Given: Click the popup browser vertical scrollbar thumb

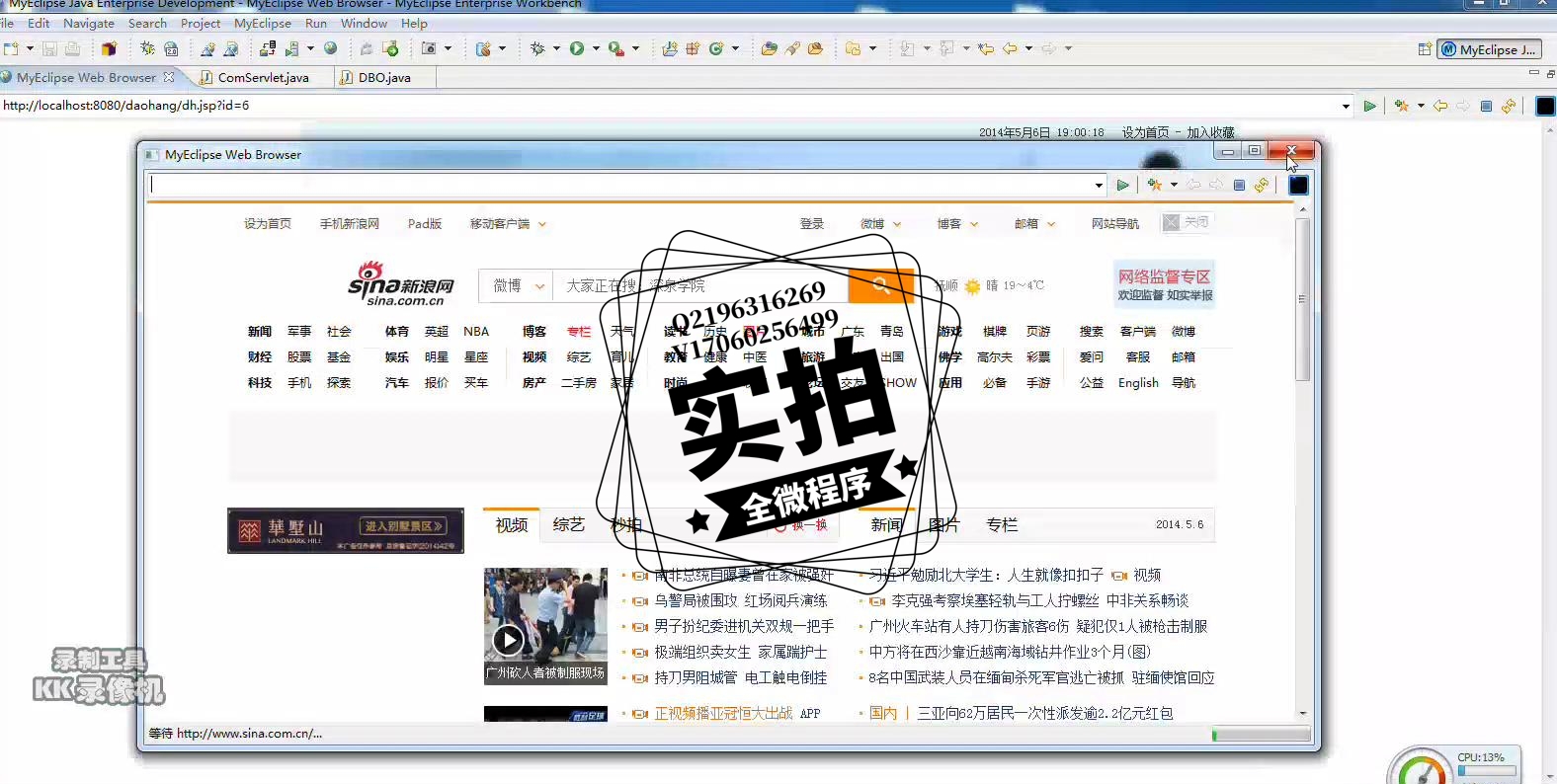Looking at the screenshot, I should (x=1302, y=299).
